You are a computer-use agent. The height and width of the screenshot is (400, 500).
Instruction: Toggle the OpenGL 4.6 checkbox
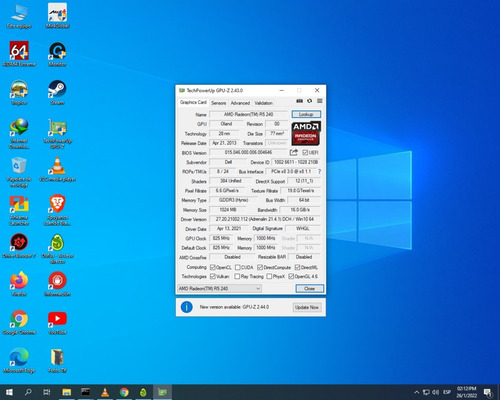click(291, 276)
